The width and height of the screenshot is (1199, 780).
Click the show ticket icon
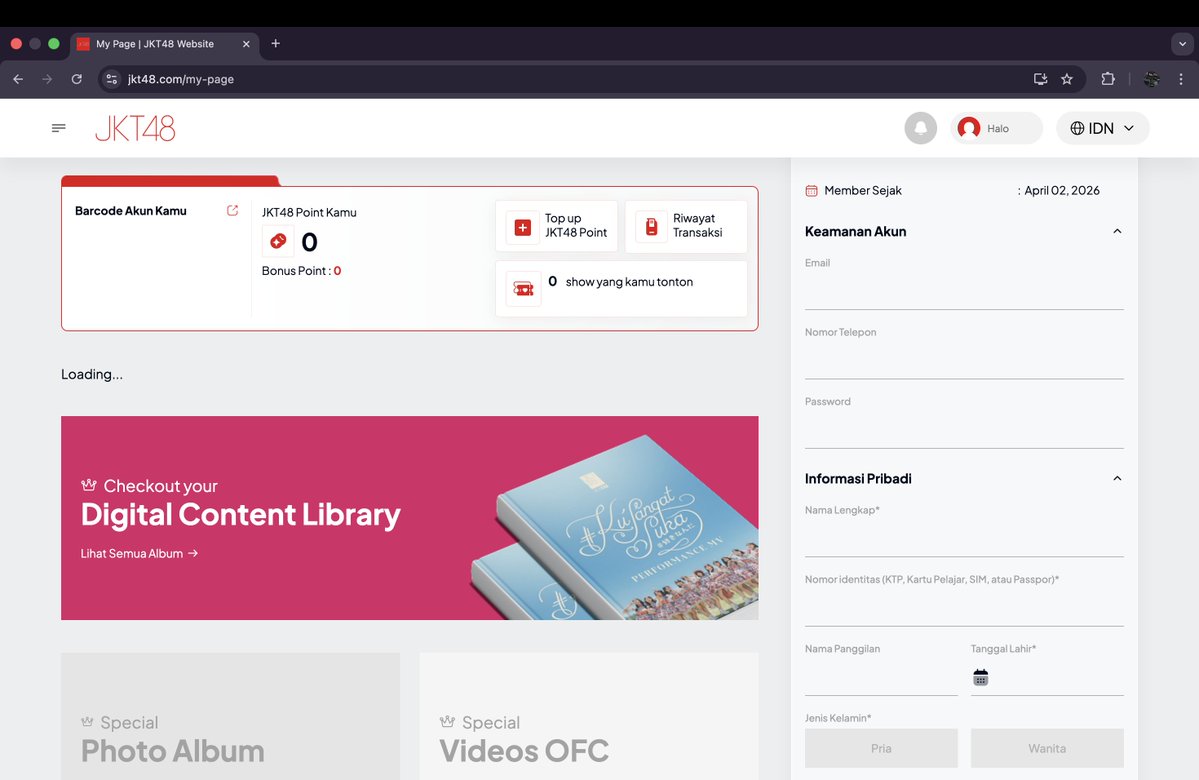click(x=524, y=289)
